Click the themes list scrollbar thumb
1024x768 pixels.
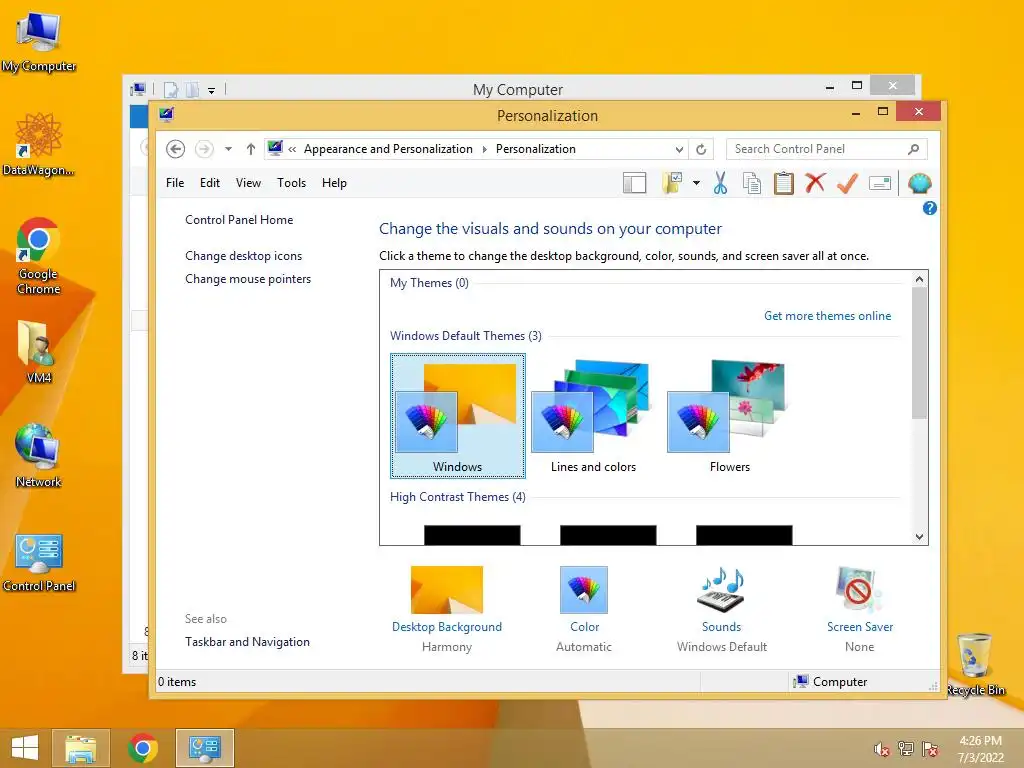click(920, 353)
